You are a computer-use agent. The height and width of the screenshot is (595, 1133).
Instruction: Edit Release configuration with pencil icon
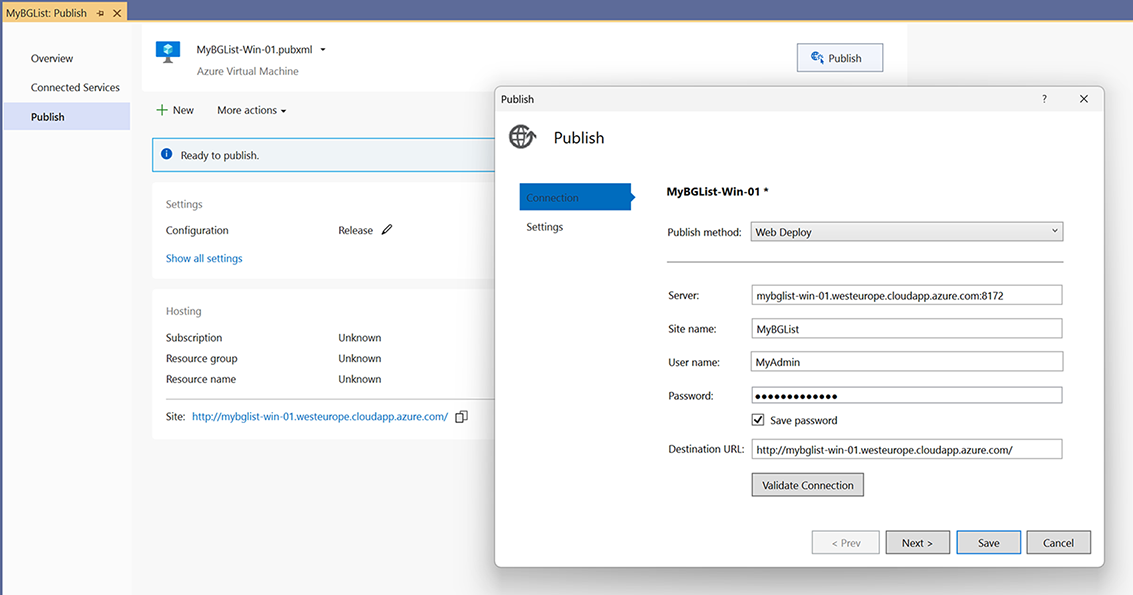click(x=387, y=230)
